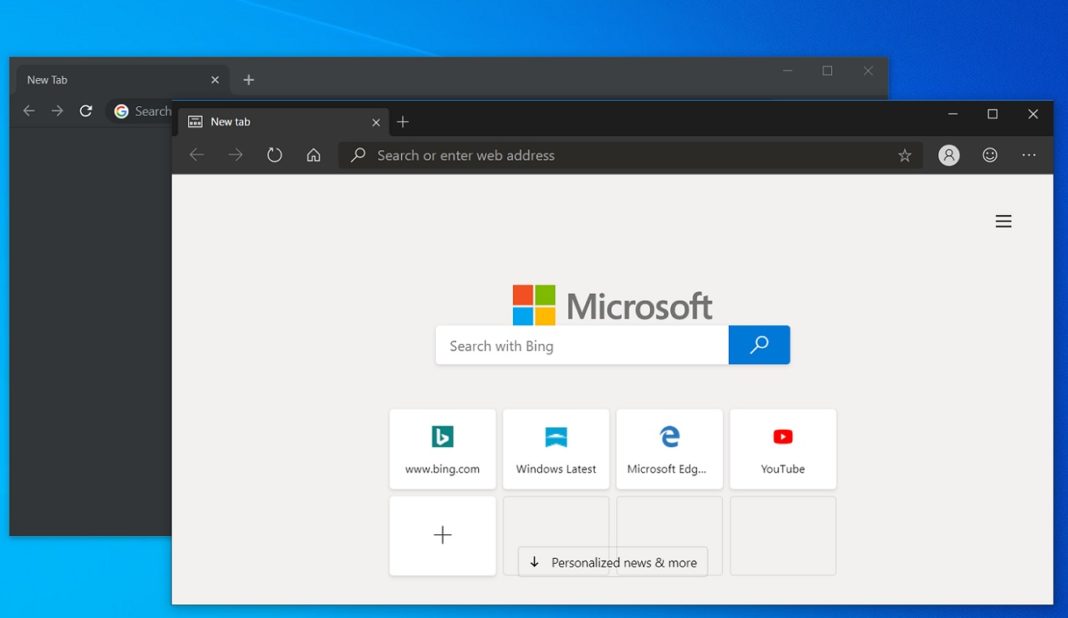Open Edge Settings and more menu

coord(1029,155)
